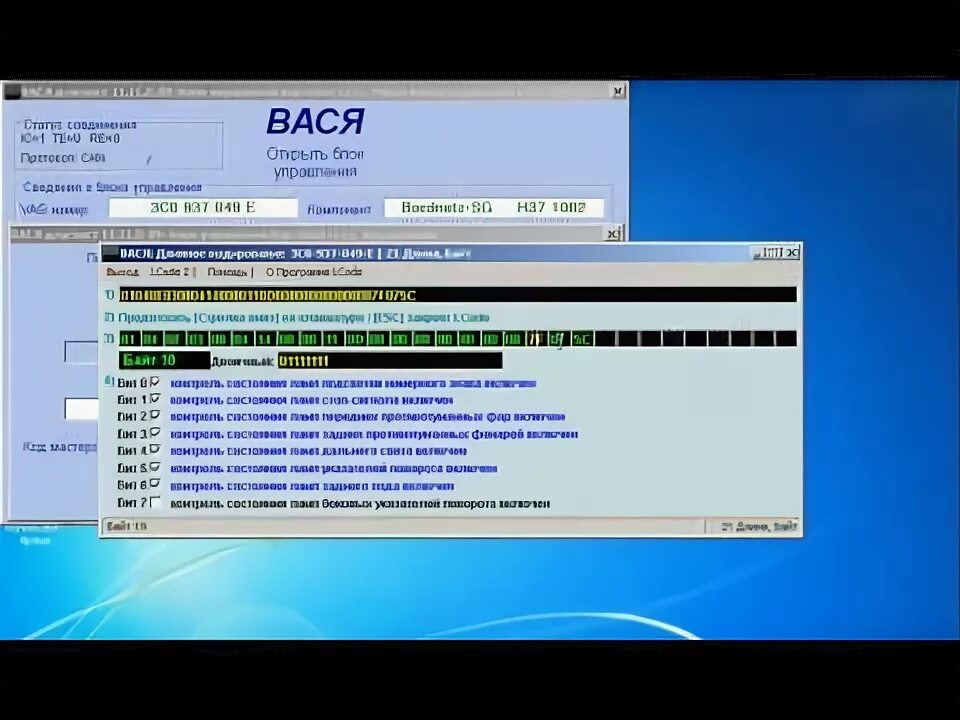The width and height of the screenshot is (960, 720).
Task: Click the ВАСЯ logo heading in the back window
Action: pyautogui.click(x=315, y=121)
